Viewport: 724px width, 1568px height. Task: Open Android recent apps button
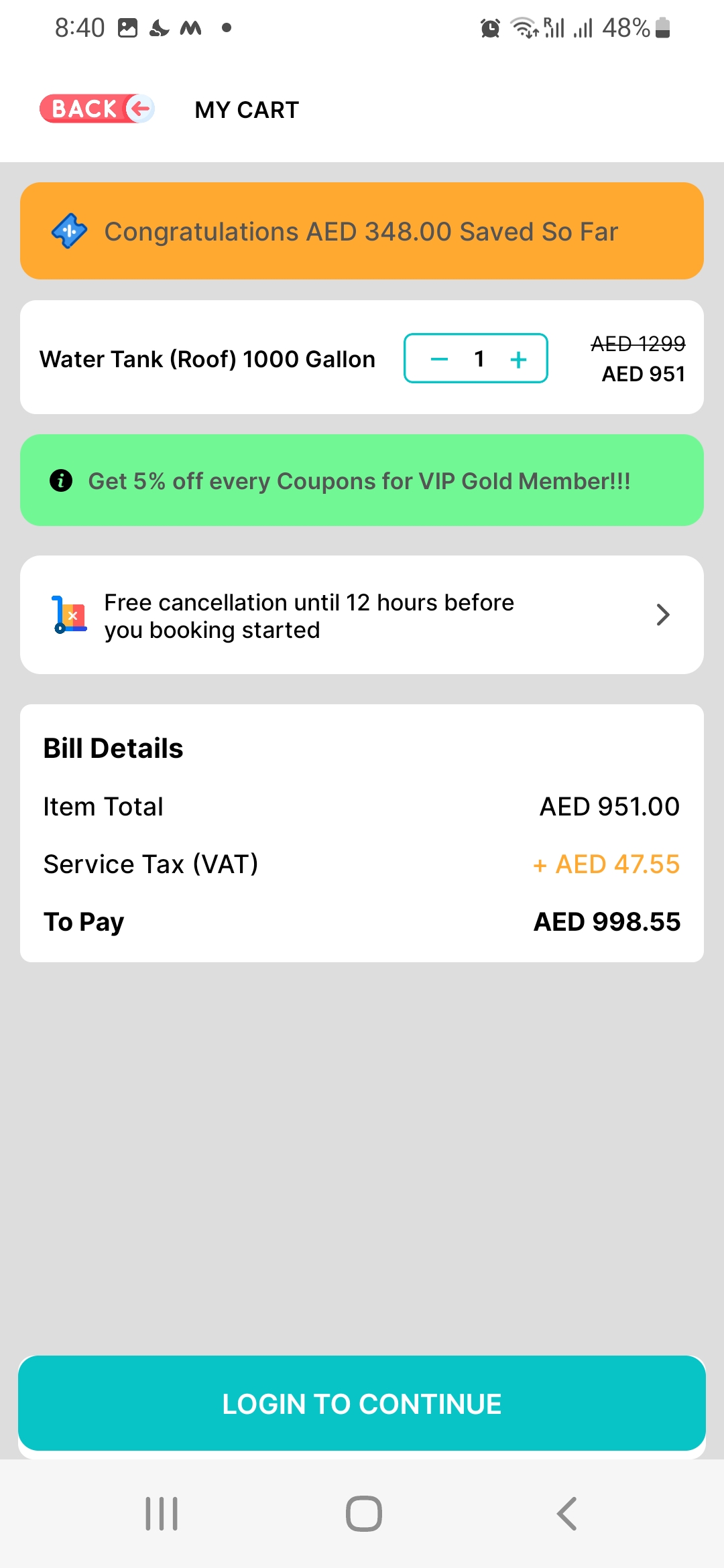coord(162,1513)
